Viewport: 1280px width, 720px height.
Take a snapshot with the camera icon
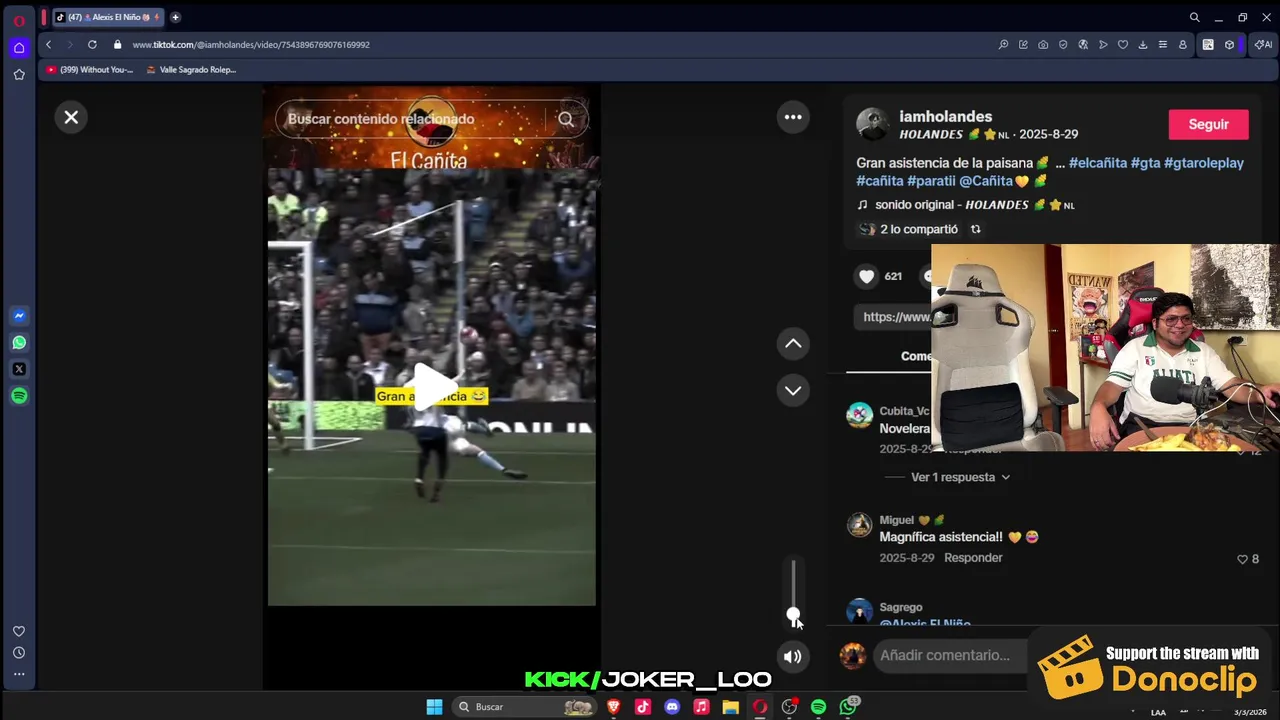pyautogui.click(x=1043, y=44)
